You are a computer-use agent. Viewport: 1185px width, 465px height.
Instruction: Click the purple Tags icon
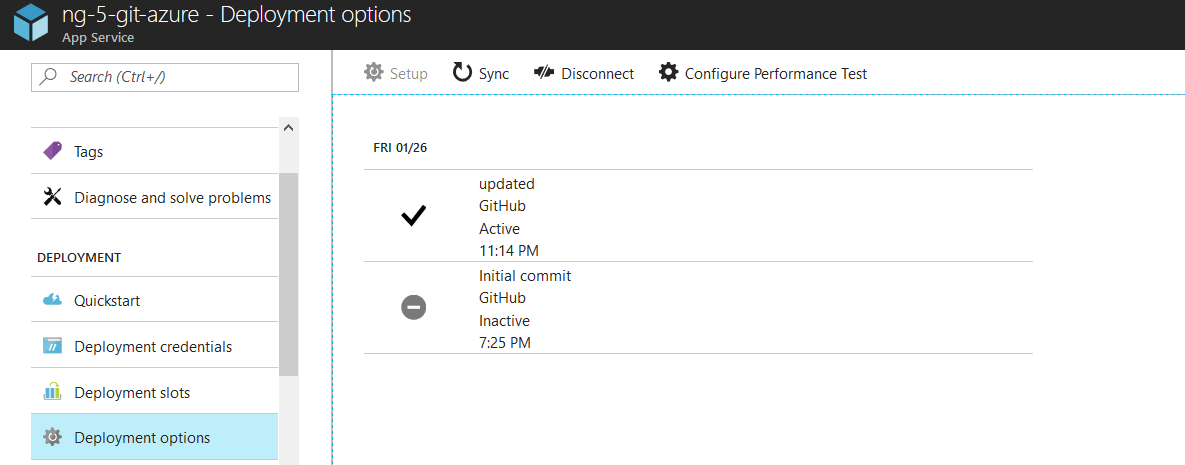(52, 151)
